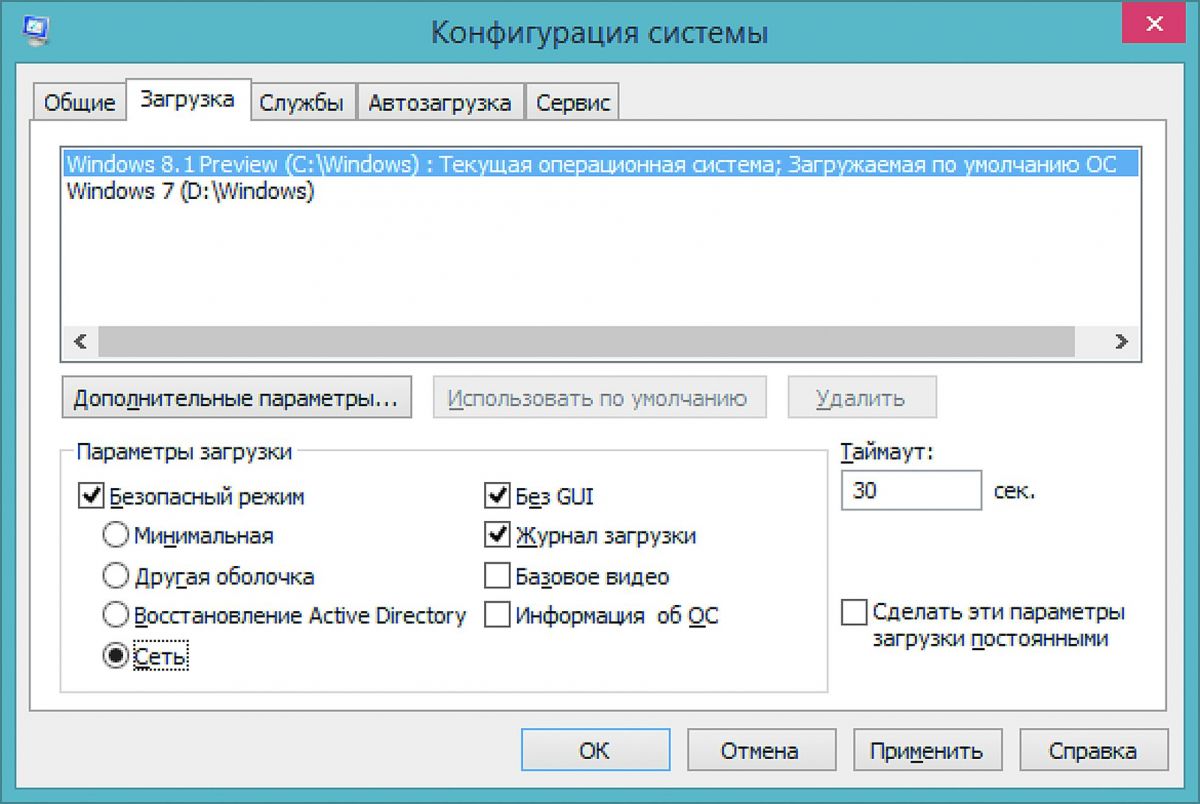Click the Применить button
The height and width of the screenshot is (804, 1200).
(928, 751)
